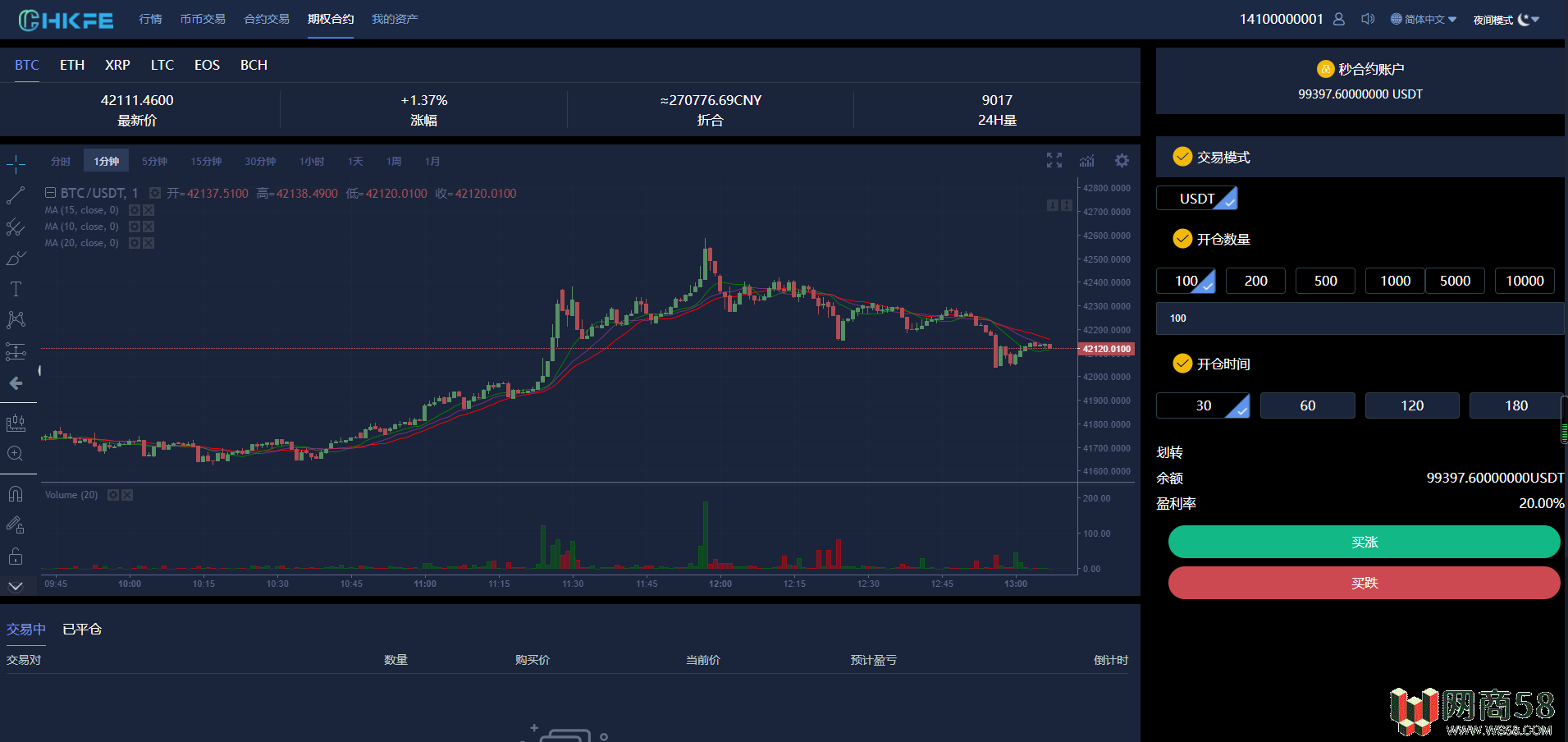This screenshot has width=1568, height=742.
Task: Click the zoom-in magnifier tool
Action: click(16, 454)
